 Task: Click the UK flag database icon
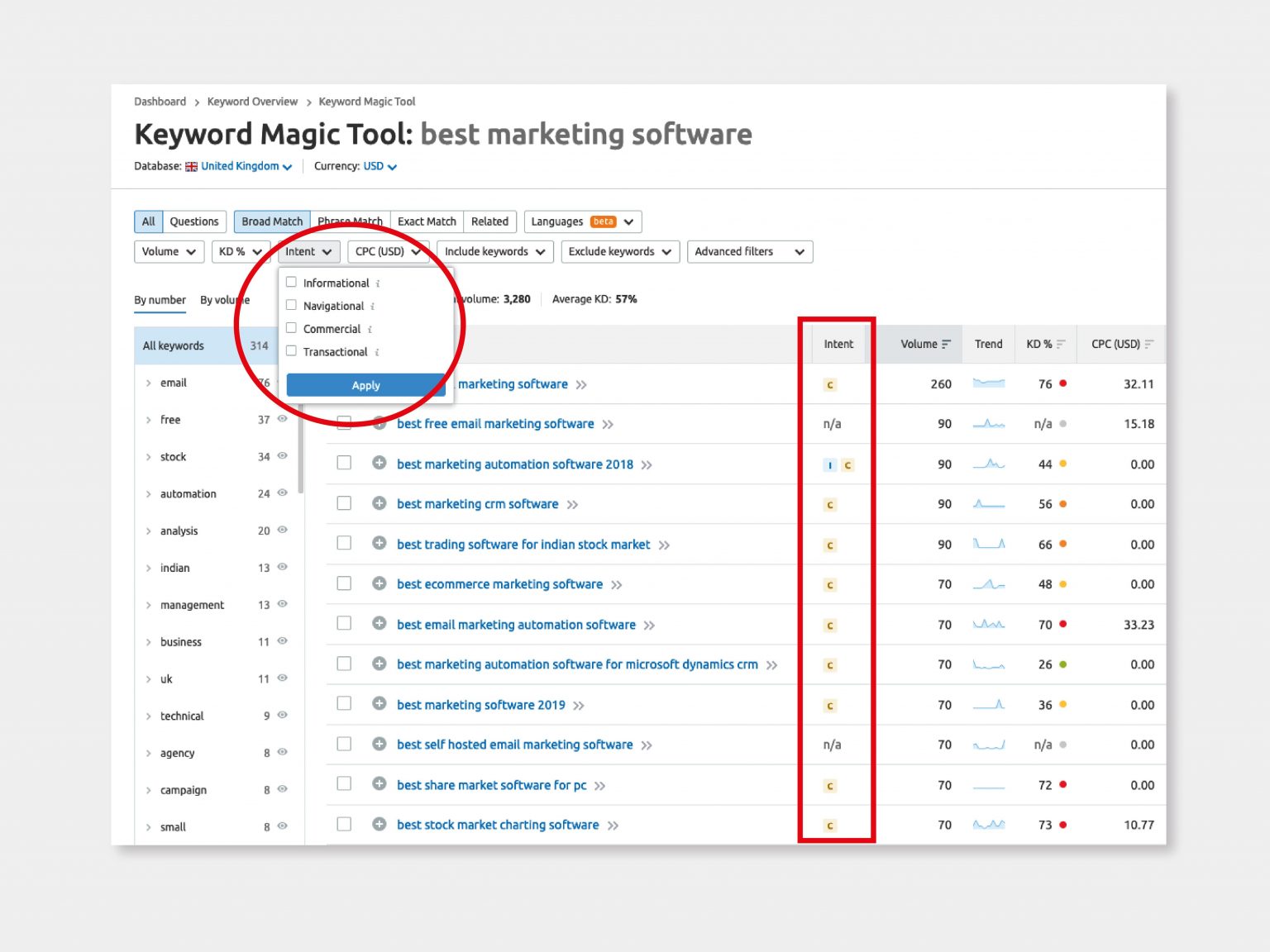[x=191, y=166]
